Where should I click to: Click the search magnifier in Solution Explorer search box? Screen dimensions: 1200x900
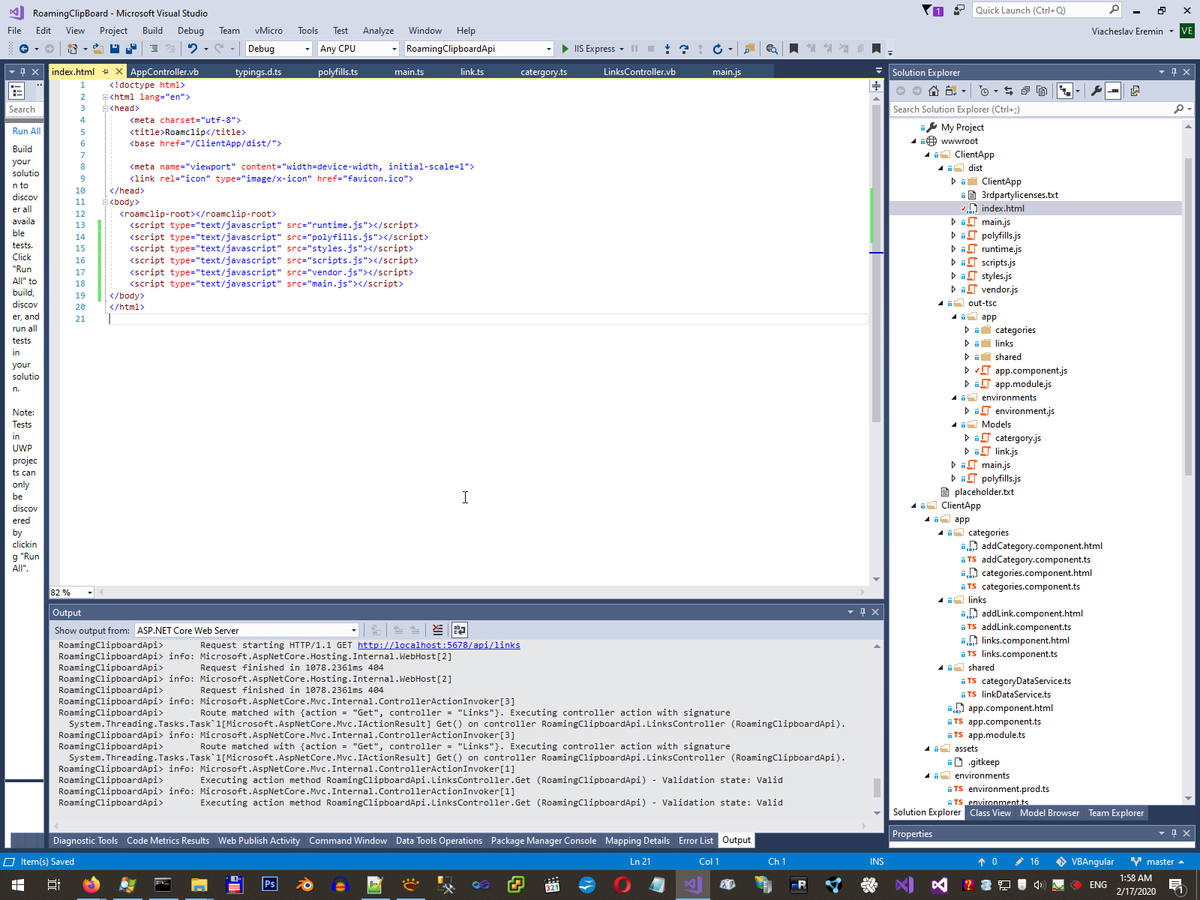[x=1180, y=109]
